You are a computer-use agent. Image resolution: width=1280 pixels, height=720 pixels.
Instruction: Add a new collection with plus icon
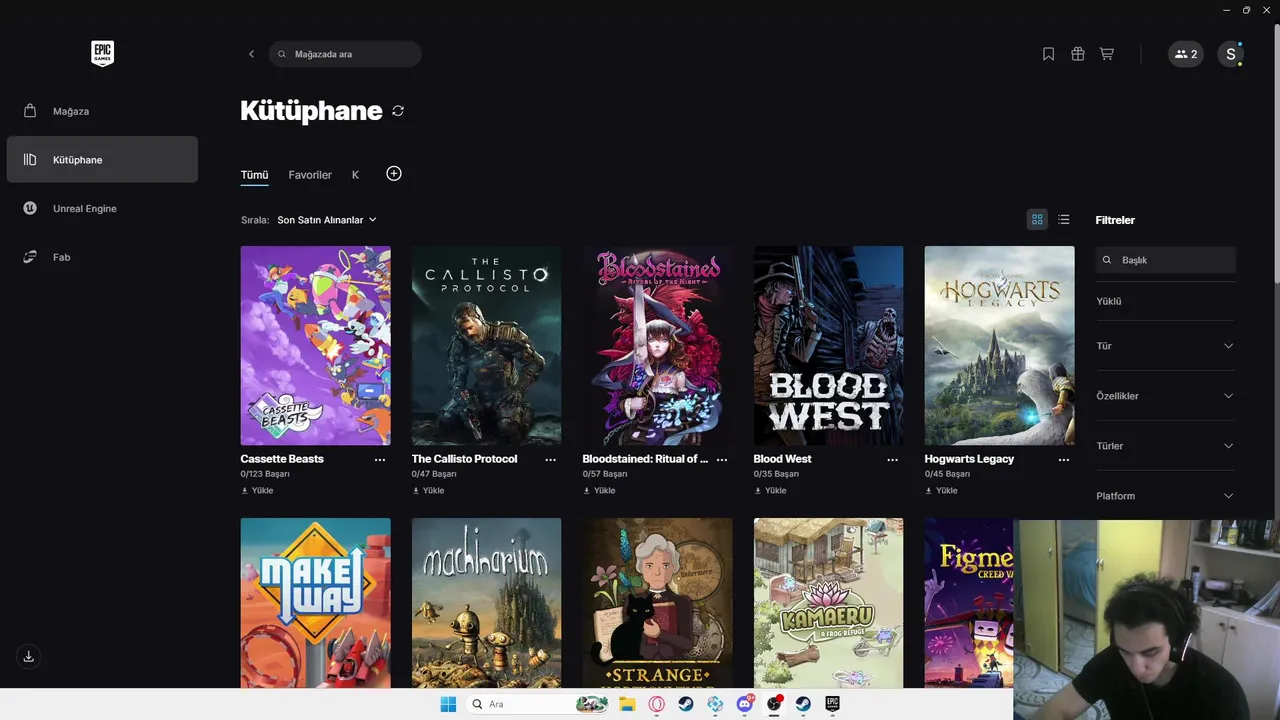(394, 174)
